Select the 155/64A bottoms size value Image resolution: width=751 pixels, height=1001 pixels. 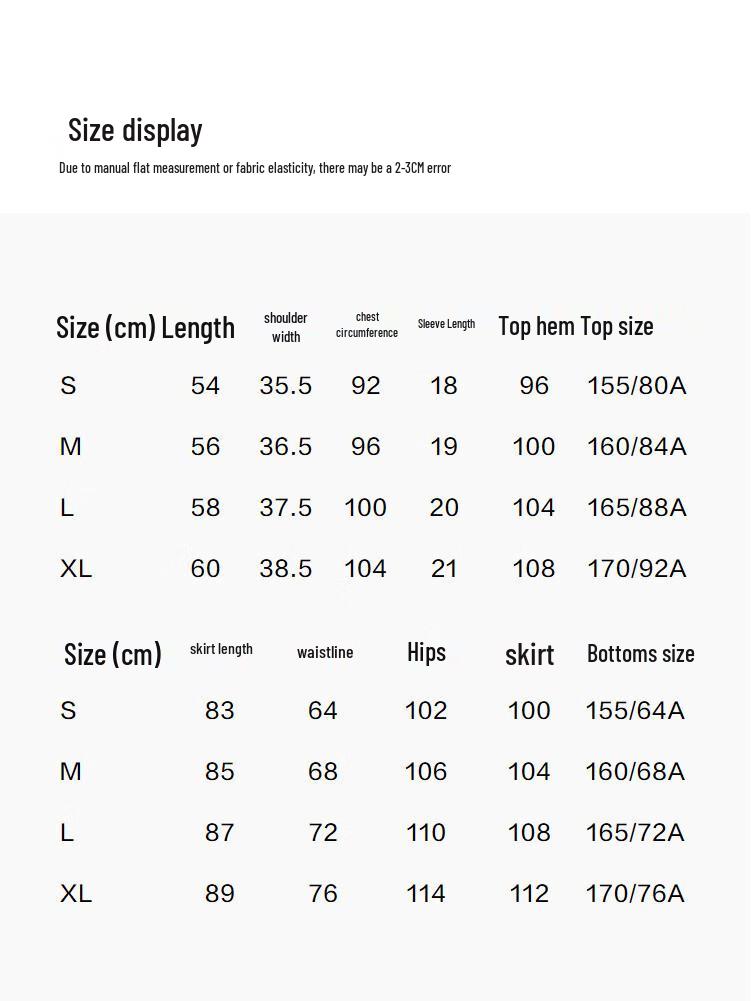click(635, 711)
